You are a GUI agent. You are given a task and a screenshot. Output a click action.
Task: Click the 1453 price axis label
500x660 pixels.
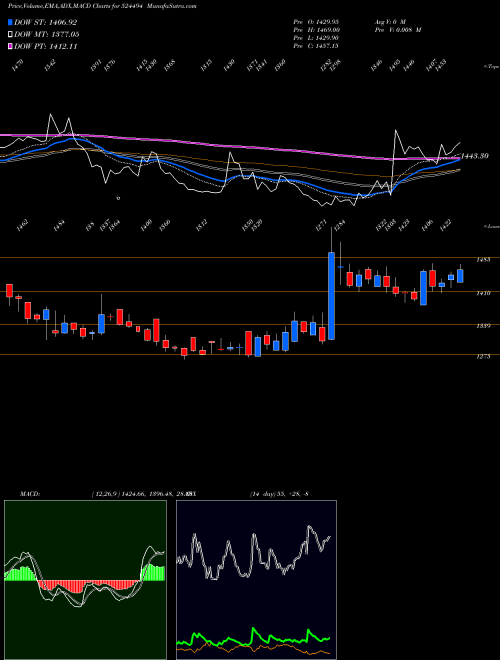click(x=483, y=260)
